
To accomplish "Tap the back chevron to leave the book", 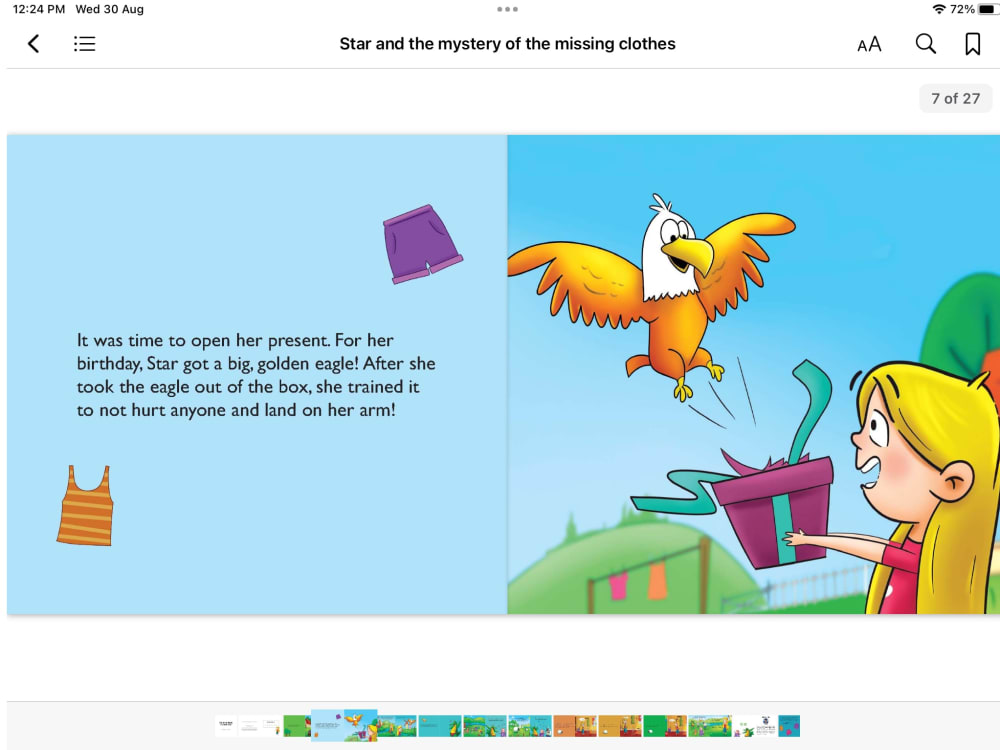I will coord(34,44).
